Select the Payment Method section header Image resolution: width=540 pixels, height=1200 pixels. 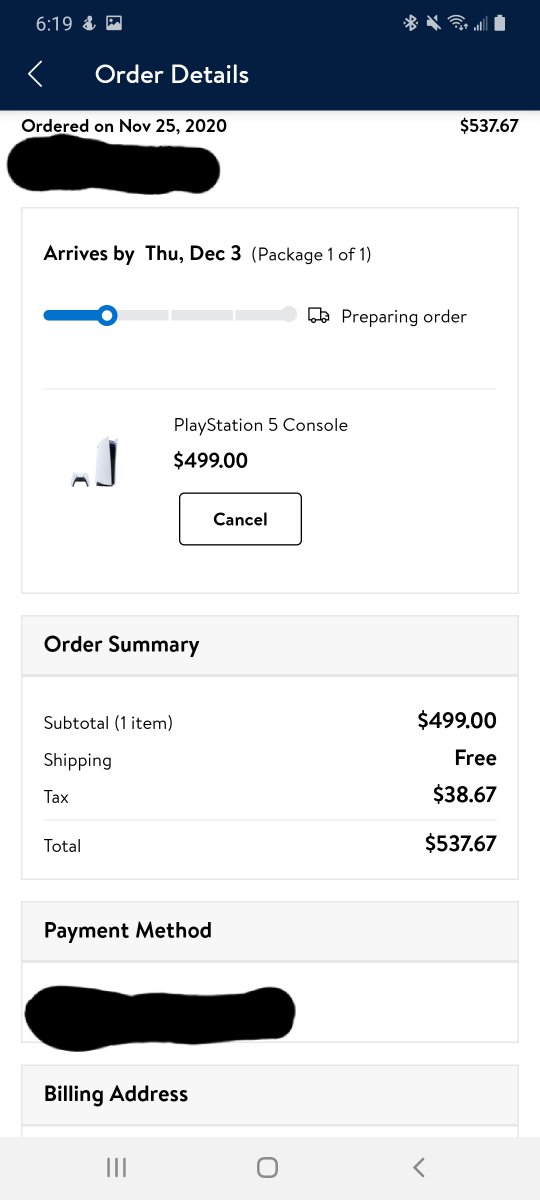270,931
